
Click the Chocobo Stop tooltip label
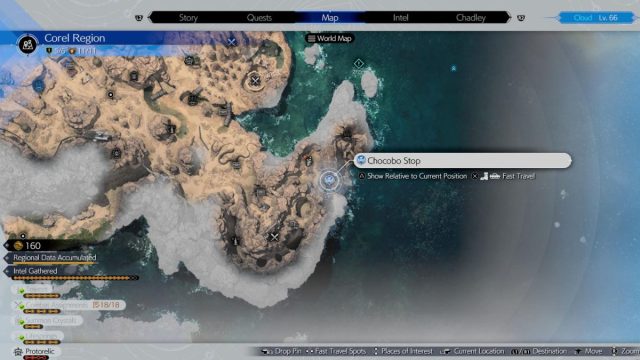coord(462,160)
